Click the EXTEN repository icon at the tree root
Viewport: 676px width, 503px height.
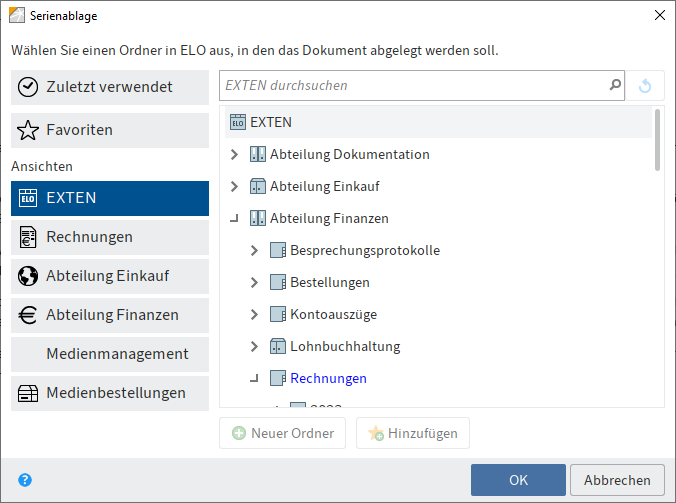[x=238, y=122]
